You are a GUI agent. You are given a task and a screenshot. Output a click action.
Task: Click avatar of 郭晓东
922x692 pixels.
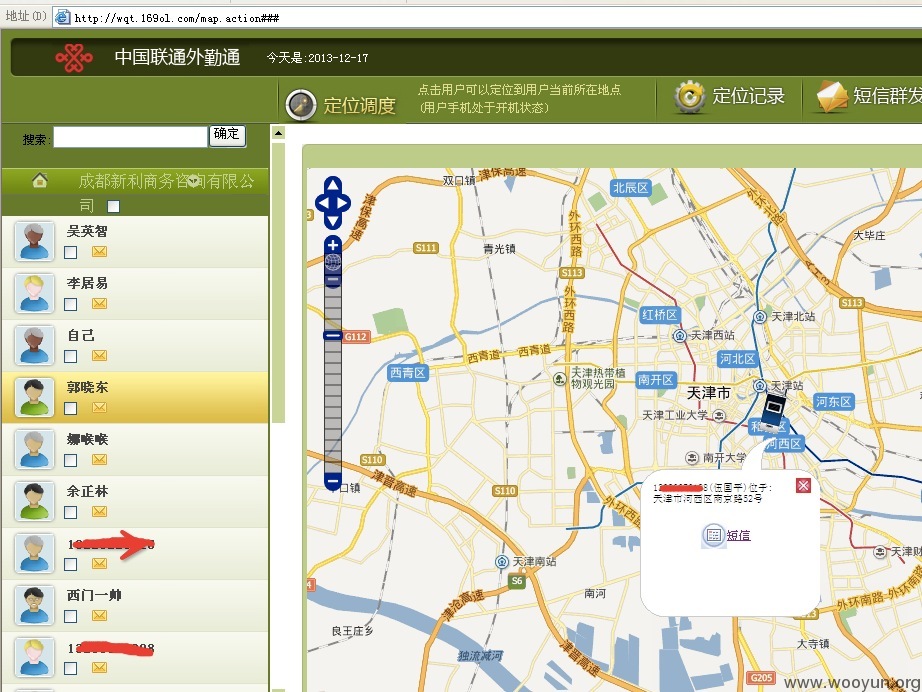tap(34, 397)
